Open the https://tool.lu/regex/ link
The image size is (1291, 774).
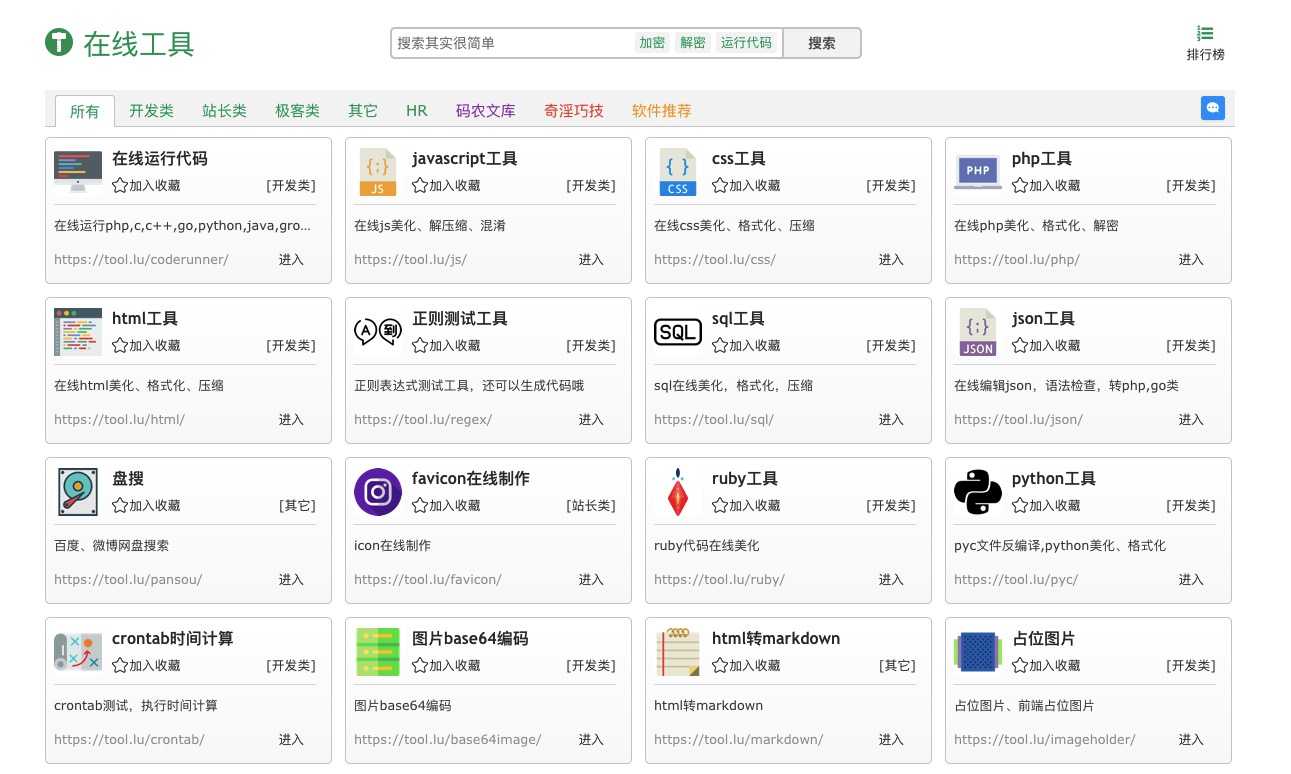pos(423,419)
